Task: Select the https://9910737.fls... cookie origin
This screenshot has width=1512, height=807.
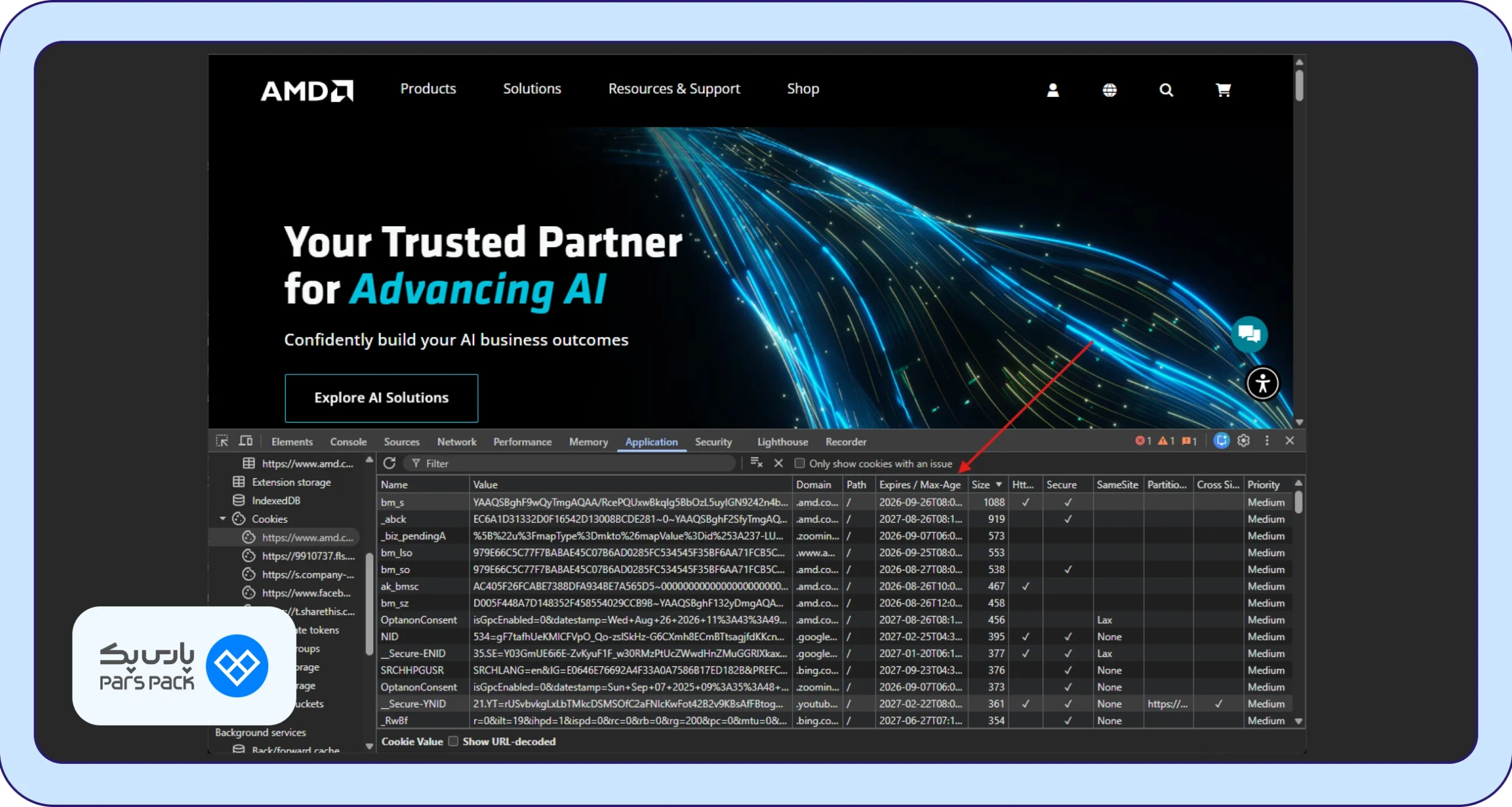Action: (x=308, y=556)
